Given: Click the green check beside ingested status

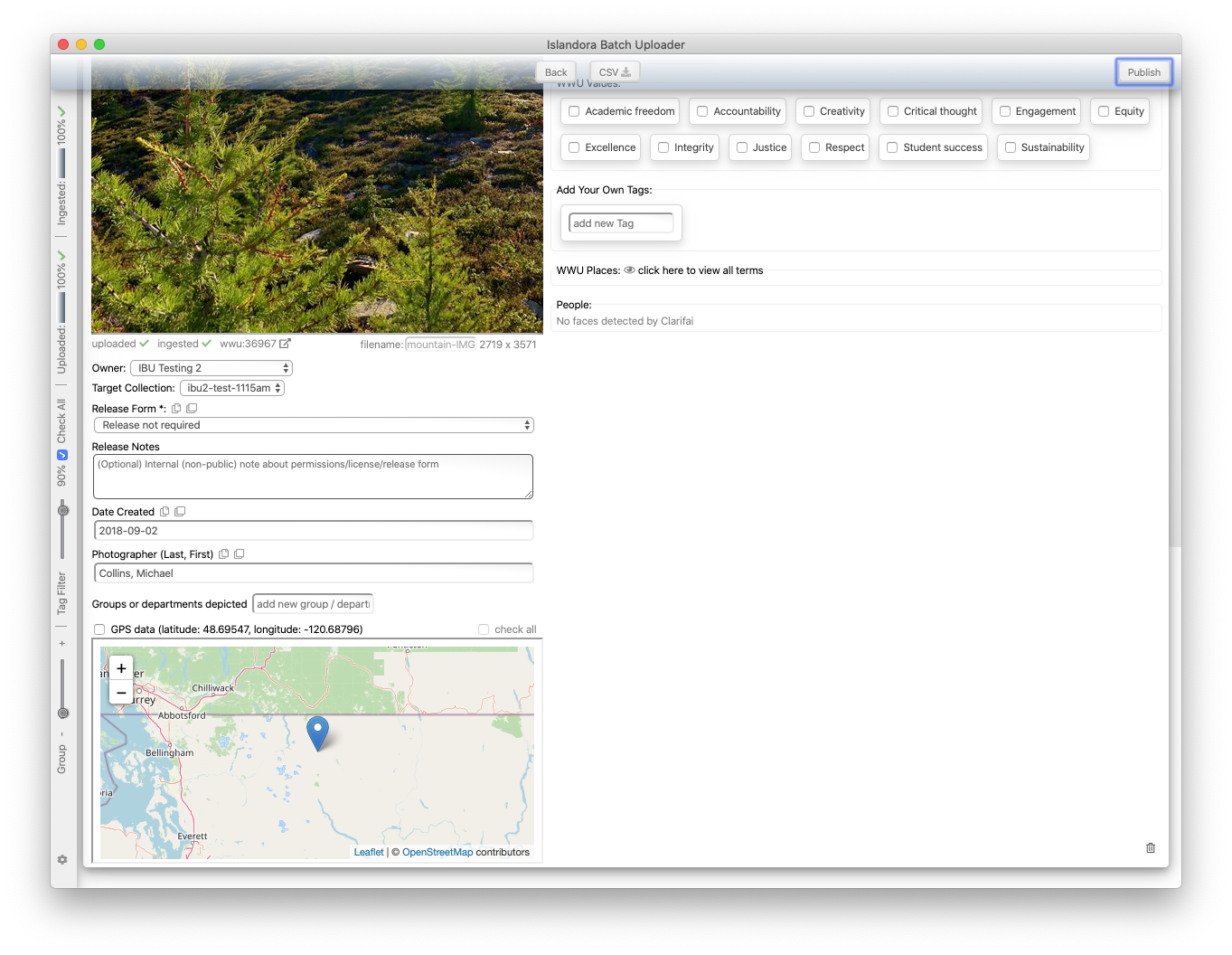Looking at the screenshot, I should coord(206,344).
